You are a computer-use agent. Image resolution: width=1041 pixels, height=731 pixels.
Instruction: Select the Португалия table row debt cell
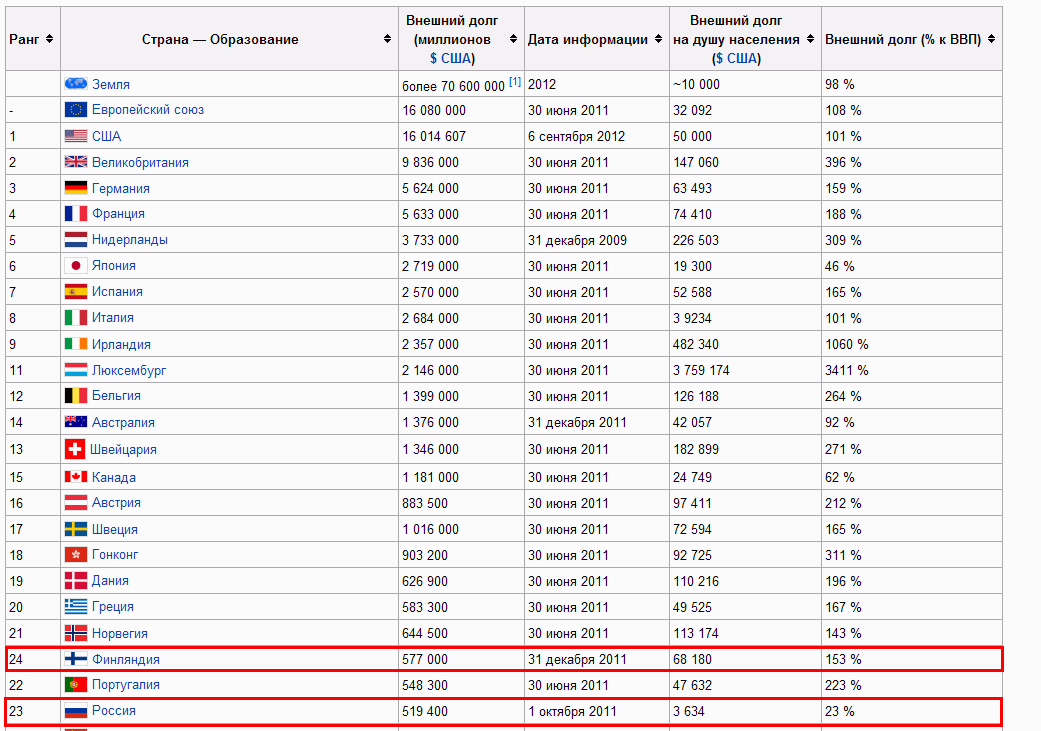coord(424,685)
